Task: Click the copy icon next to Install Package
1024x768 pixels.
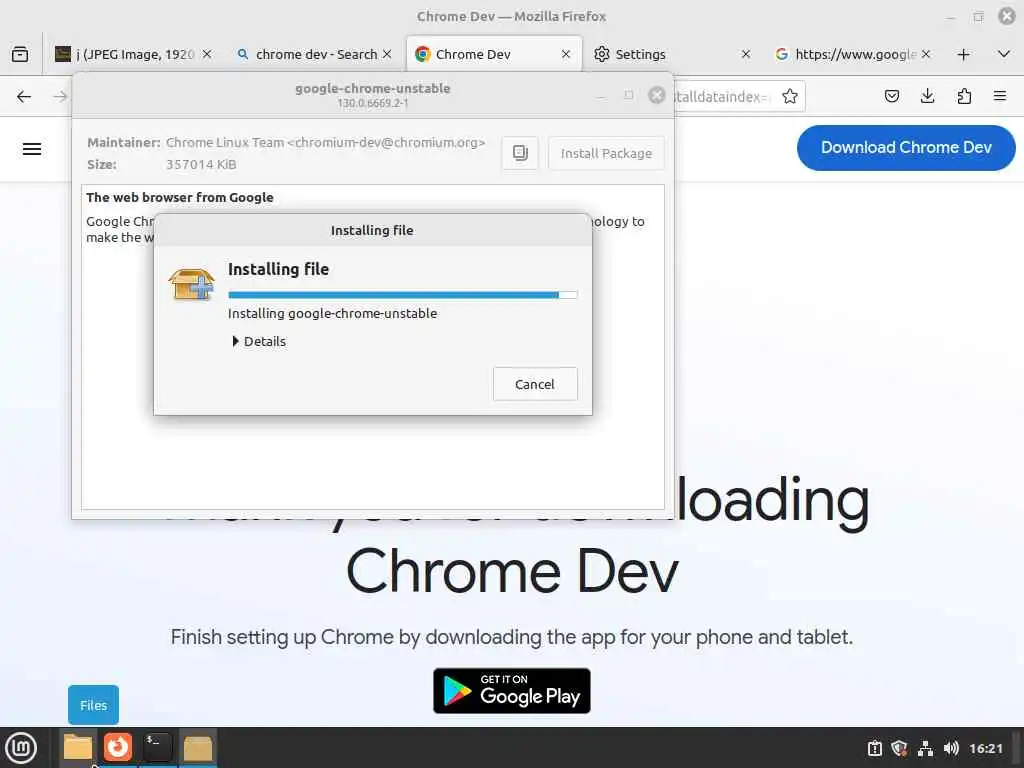Action: click(520, 153)
